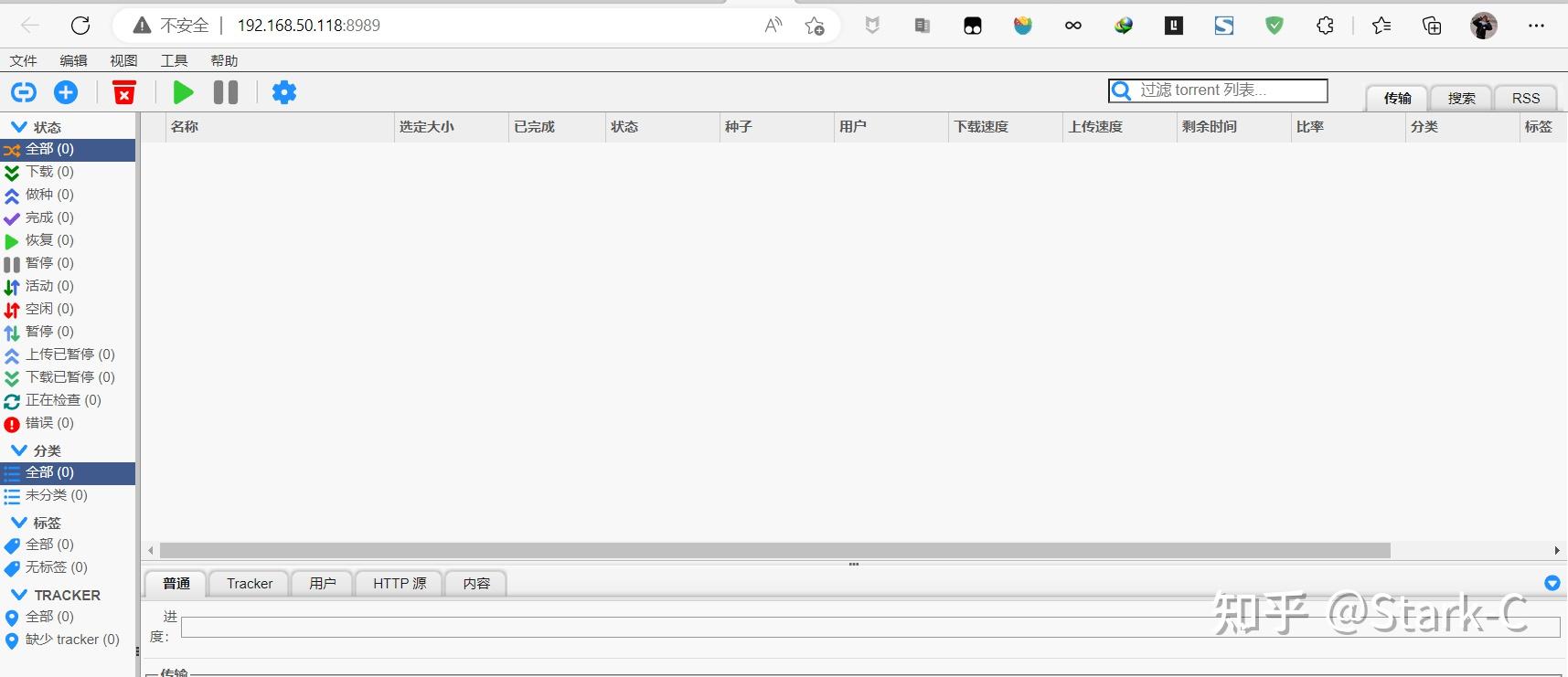Sort by the 上传速度 column header

click(1120, 127)
